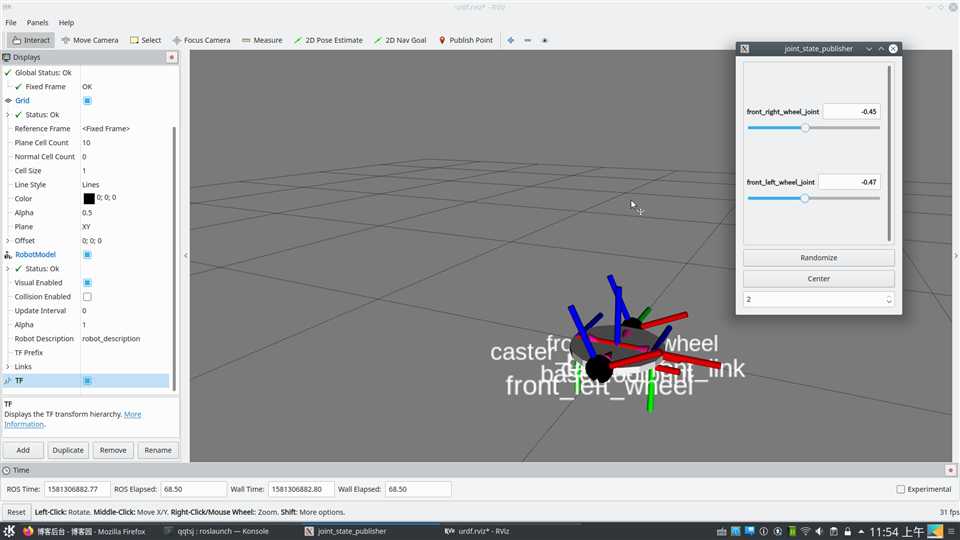Activate the Move Camera tool
960x540 pixels.
coord(89,40)
